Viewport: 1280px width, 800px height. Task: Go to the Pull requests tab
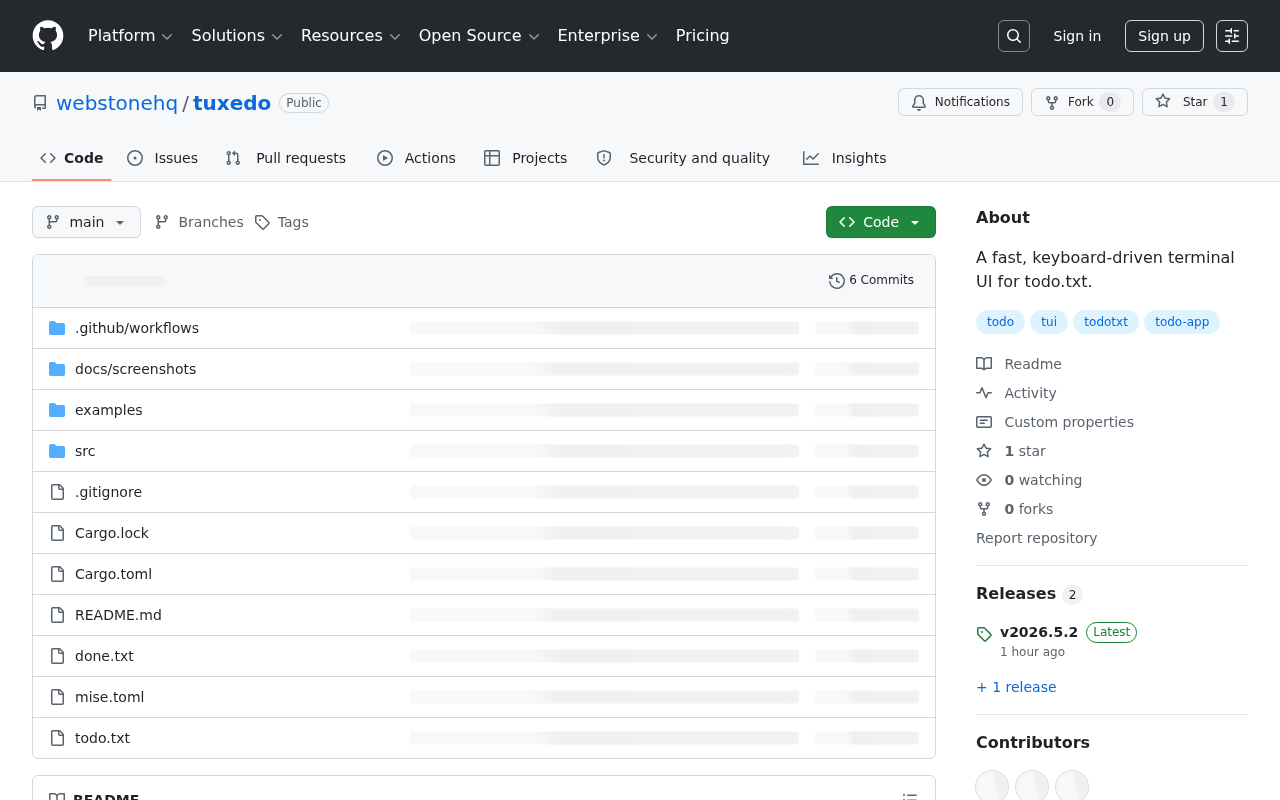point(286,158)
